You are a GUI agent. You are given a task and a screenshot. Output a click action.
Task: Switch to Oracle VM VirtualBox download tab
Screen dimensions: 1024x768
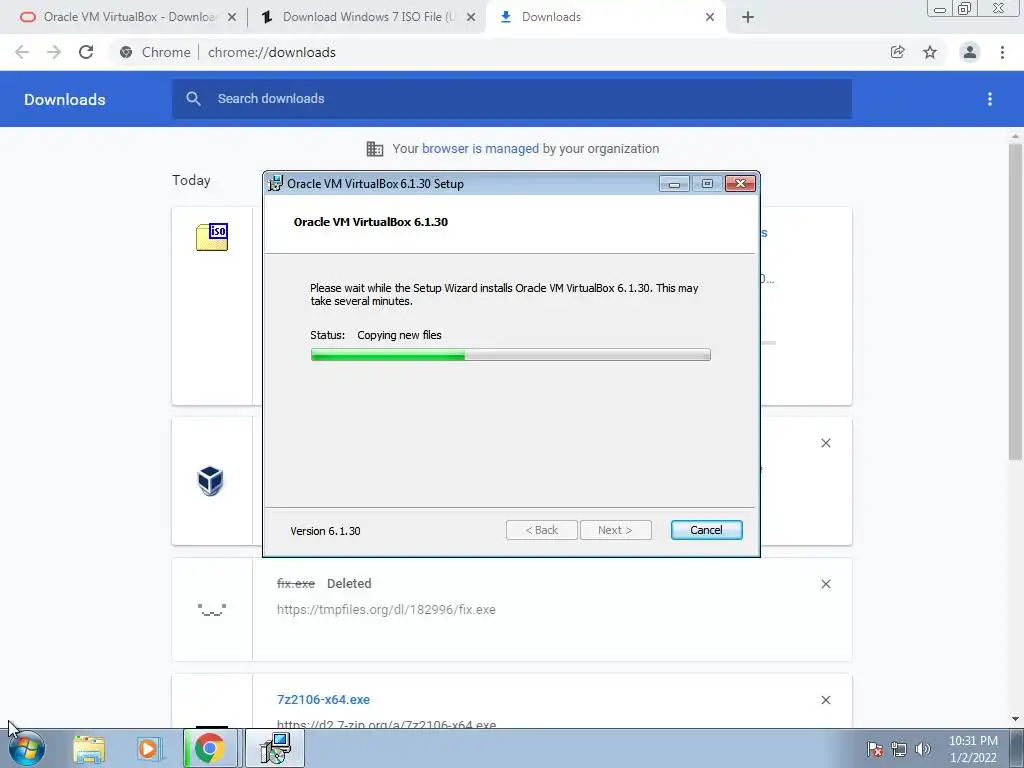tap(130, 17)
